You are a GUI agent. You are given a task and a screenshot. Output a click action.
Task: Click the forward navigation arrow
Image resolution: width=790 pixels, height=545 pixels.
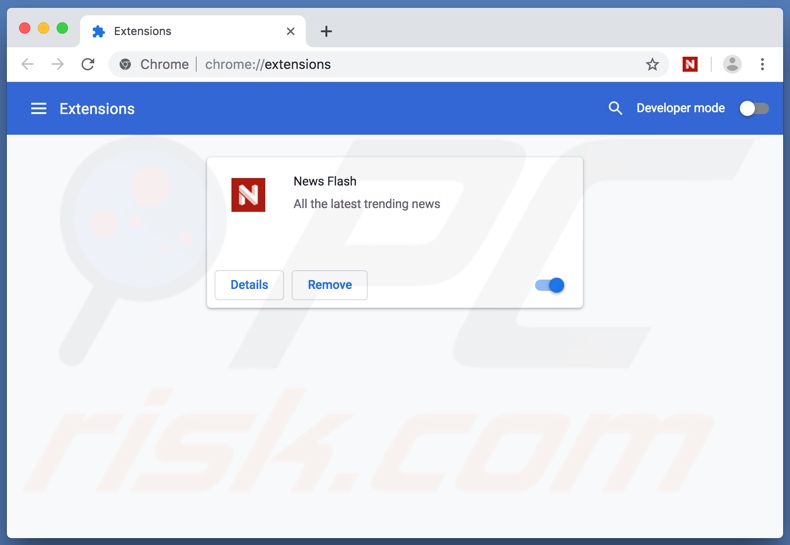[57, 64]
